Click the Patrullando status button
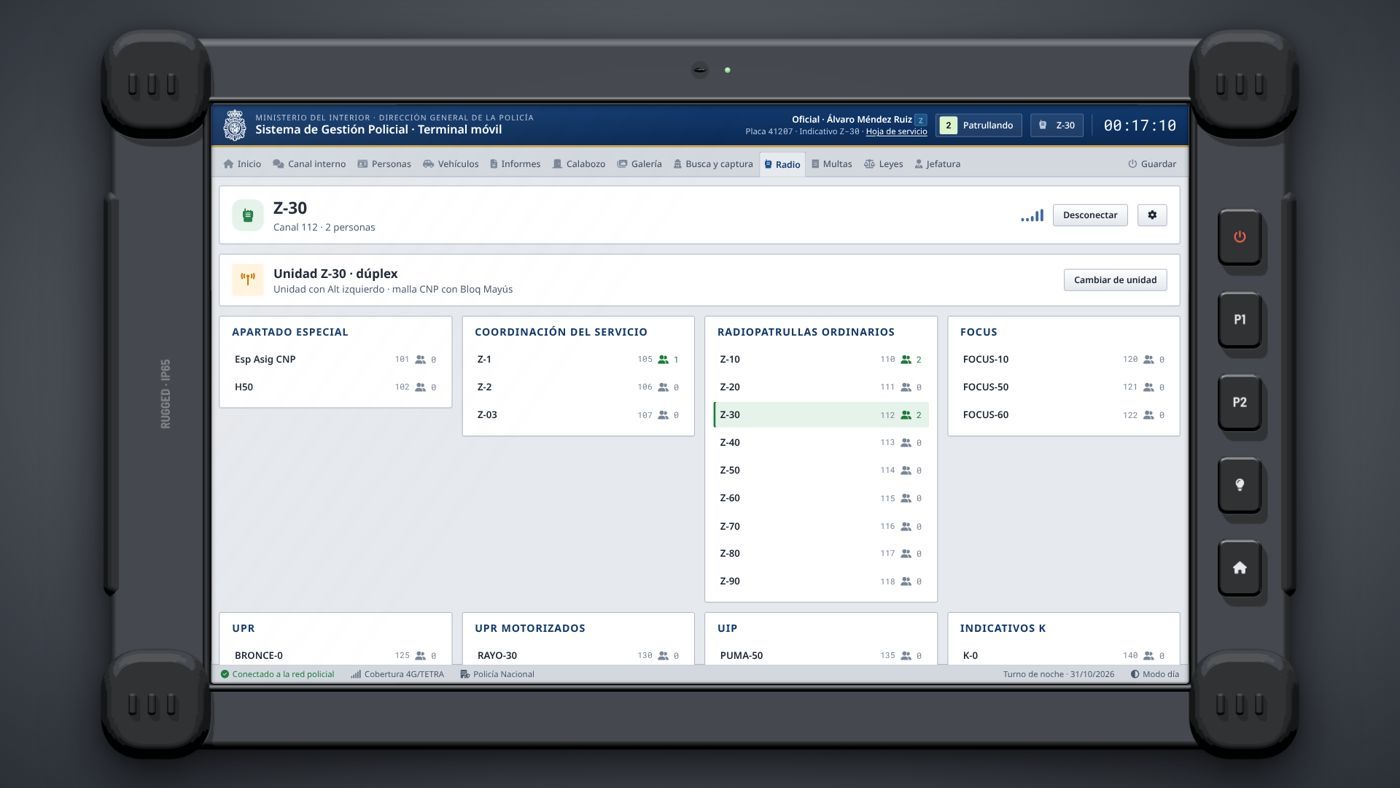The height and width of the screenshot is (788, 1400). [978, 125]
